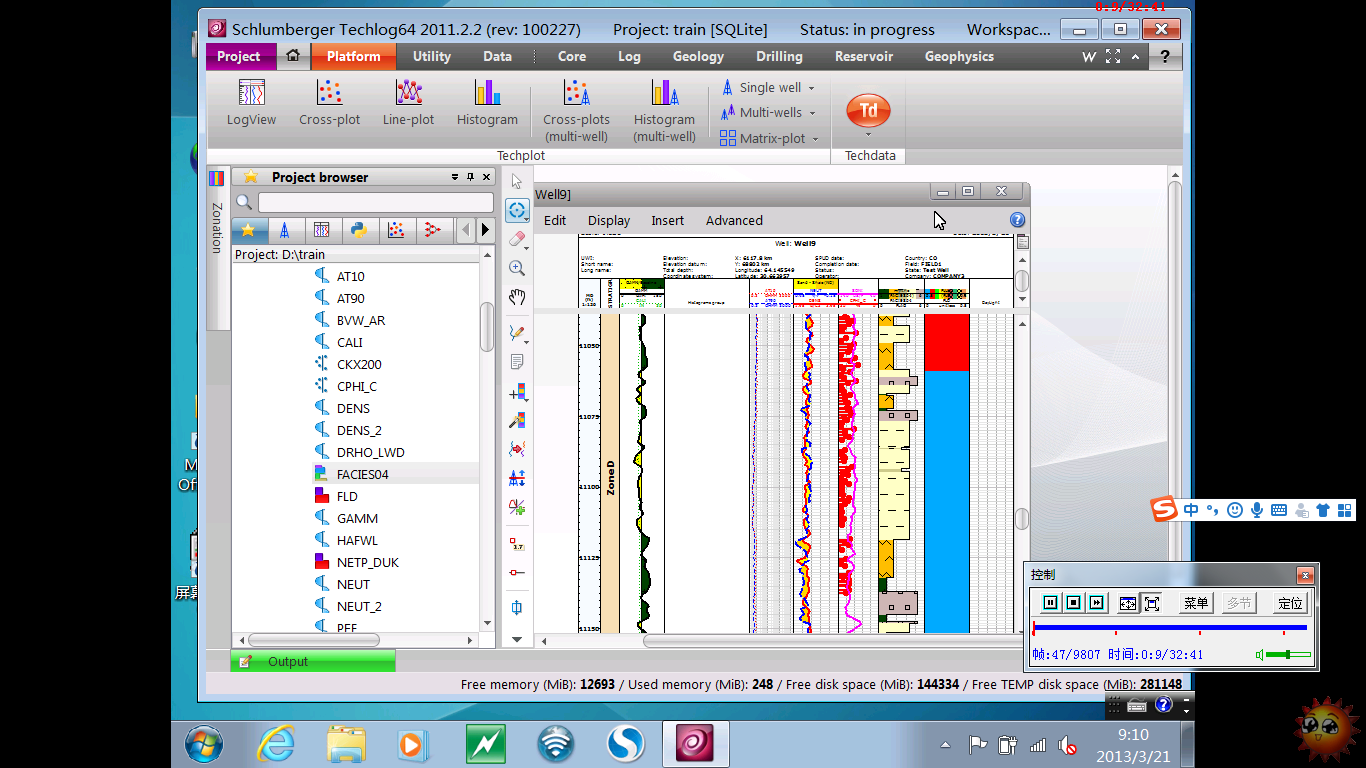
Task: Click the home icon in the ribbon
Action: 292,56
